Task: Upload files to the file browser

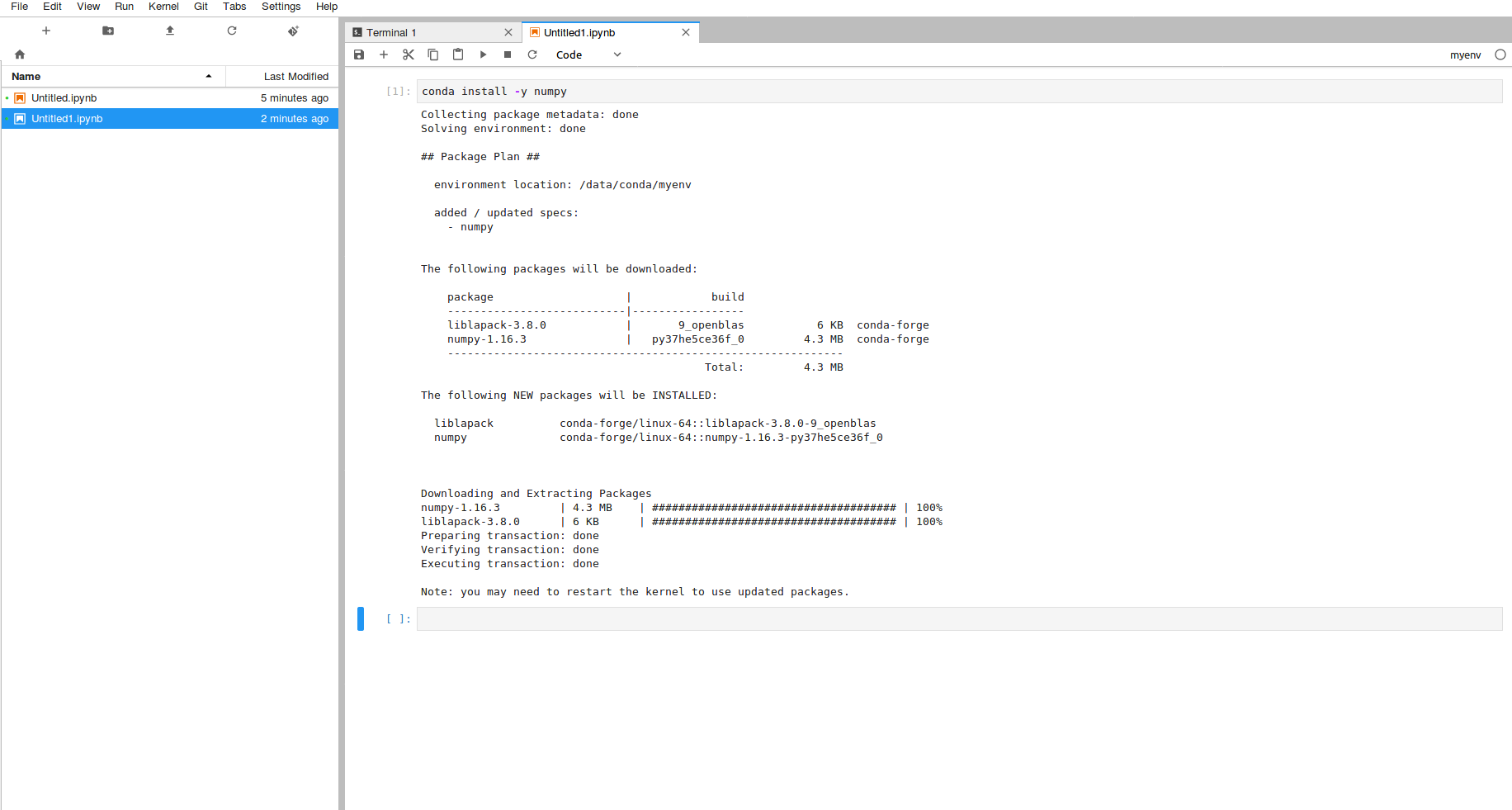Action: [170, 31]
